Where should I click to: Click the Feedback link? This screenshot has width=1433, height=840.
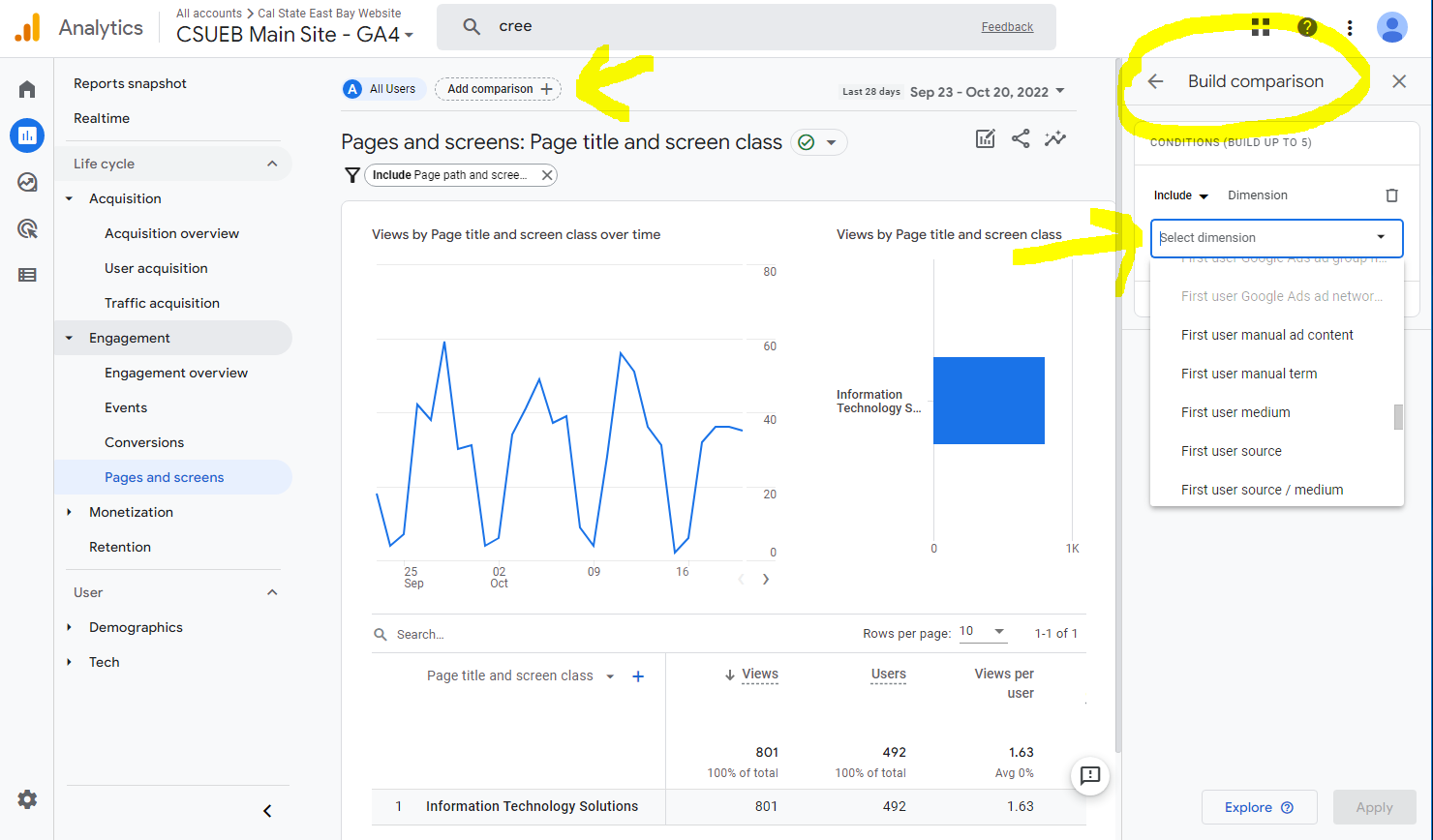[1007, 27]
